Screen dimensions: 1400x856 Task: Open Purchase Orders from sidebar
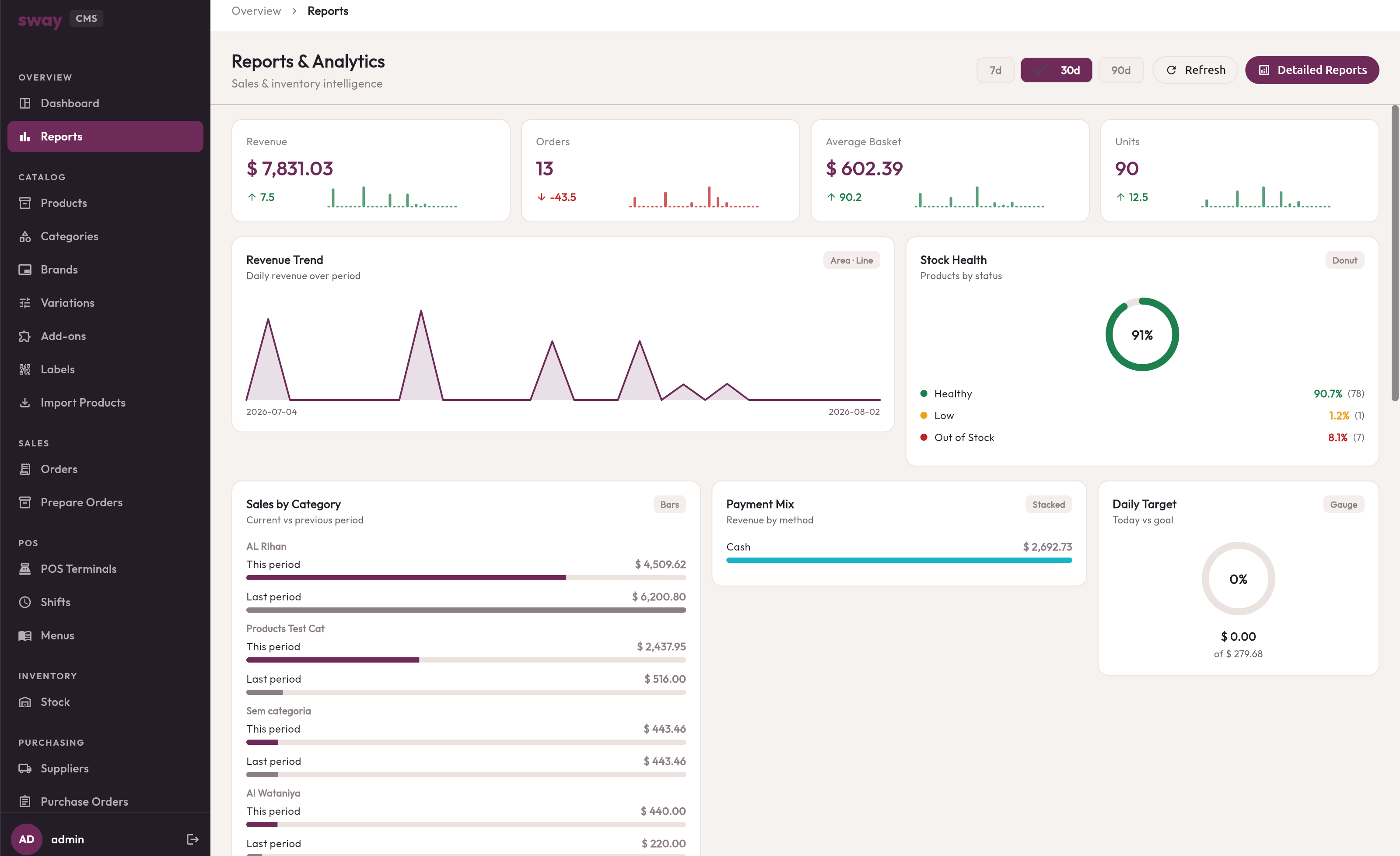pyautogui.click(x=105, y=801)
